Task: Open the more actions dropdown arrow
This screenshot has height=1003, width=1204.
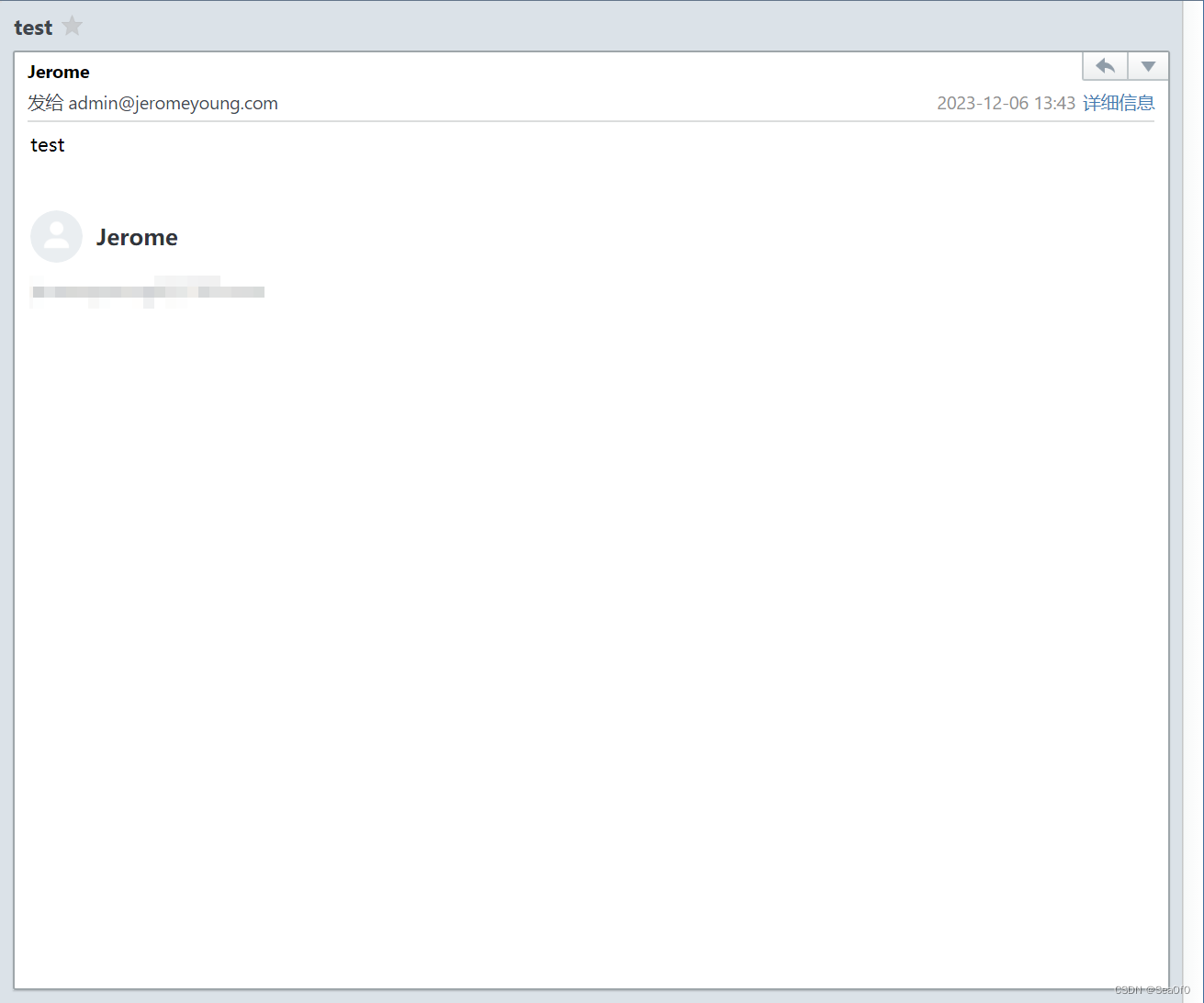Action: (x=1148, y=66)
